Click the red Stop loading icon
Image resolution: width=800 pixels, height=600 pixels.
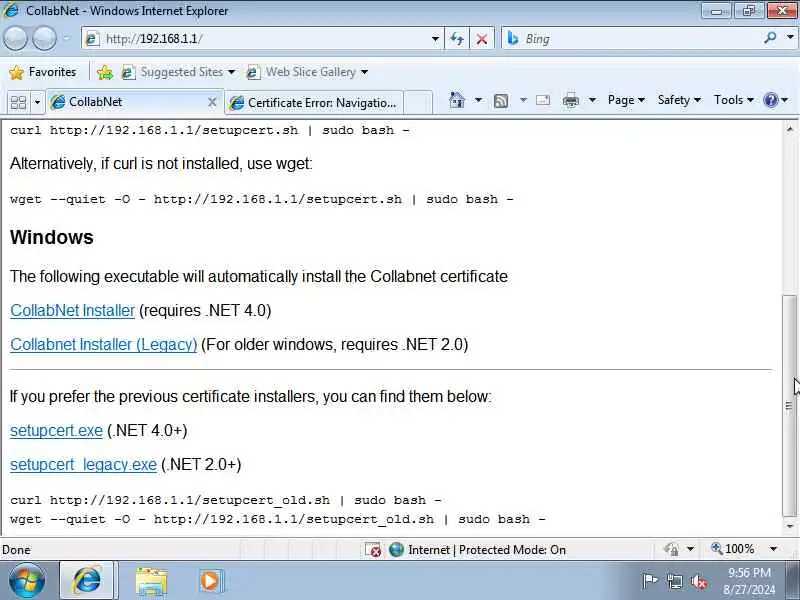pyautogui.click(x=481, y=39)
